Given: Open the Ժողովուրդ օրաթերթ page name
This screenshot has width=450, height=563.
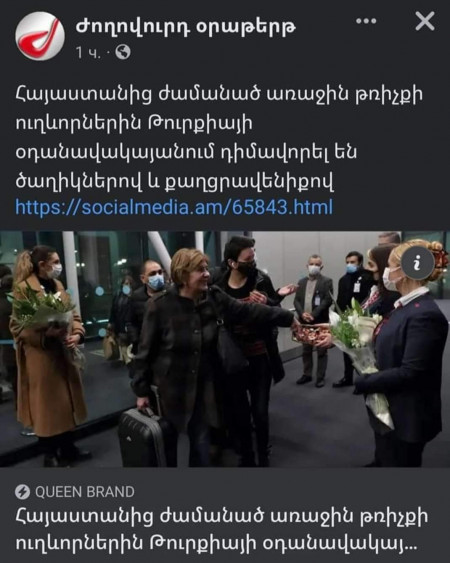Looking at the screenshot, I should pyautogui.click(x=186, y=27).
